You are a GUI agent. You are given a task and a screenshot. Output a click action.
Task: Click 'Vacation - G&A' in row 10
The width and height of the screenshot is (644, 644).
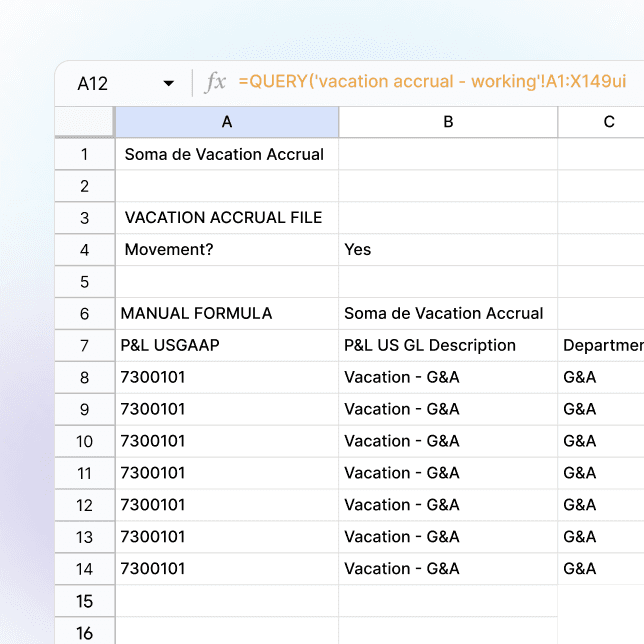pos(448,441)
